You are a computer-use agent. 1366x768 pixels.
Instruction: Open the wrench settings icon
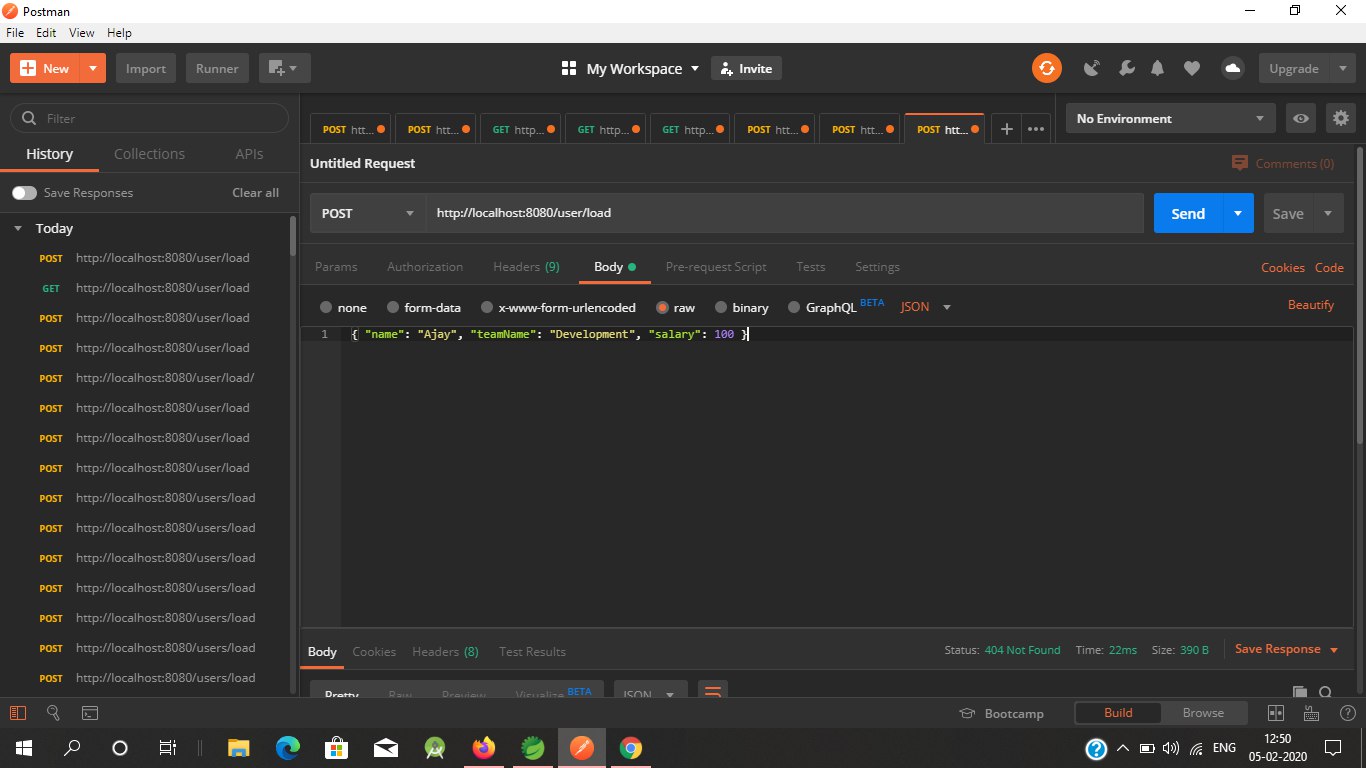tap(1126, 68)
